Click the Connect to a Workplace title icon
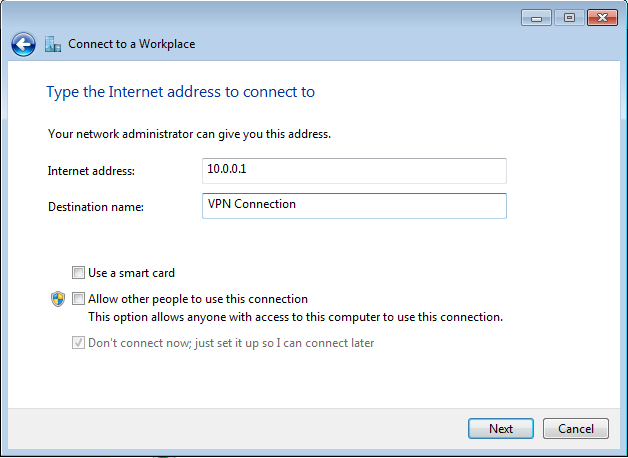Image resolution: width=628 pixels, height=458 pixels. (54, 44)
